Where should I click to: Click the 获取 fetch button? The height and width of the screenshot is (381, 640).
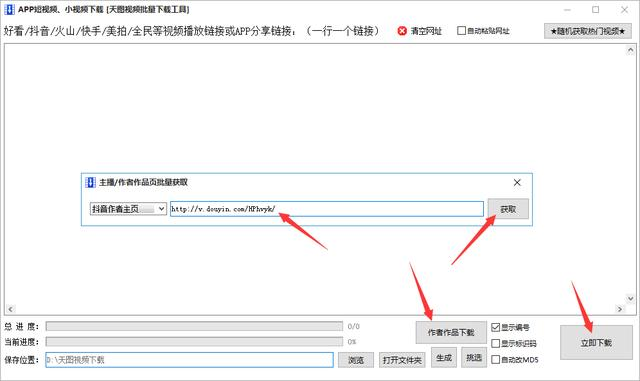pos(508,209)
